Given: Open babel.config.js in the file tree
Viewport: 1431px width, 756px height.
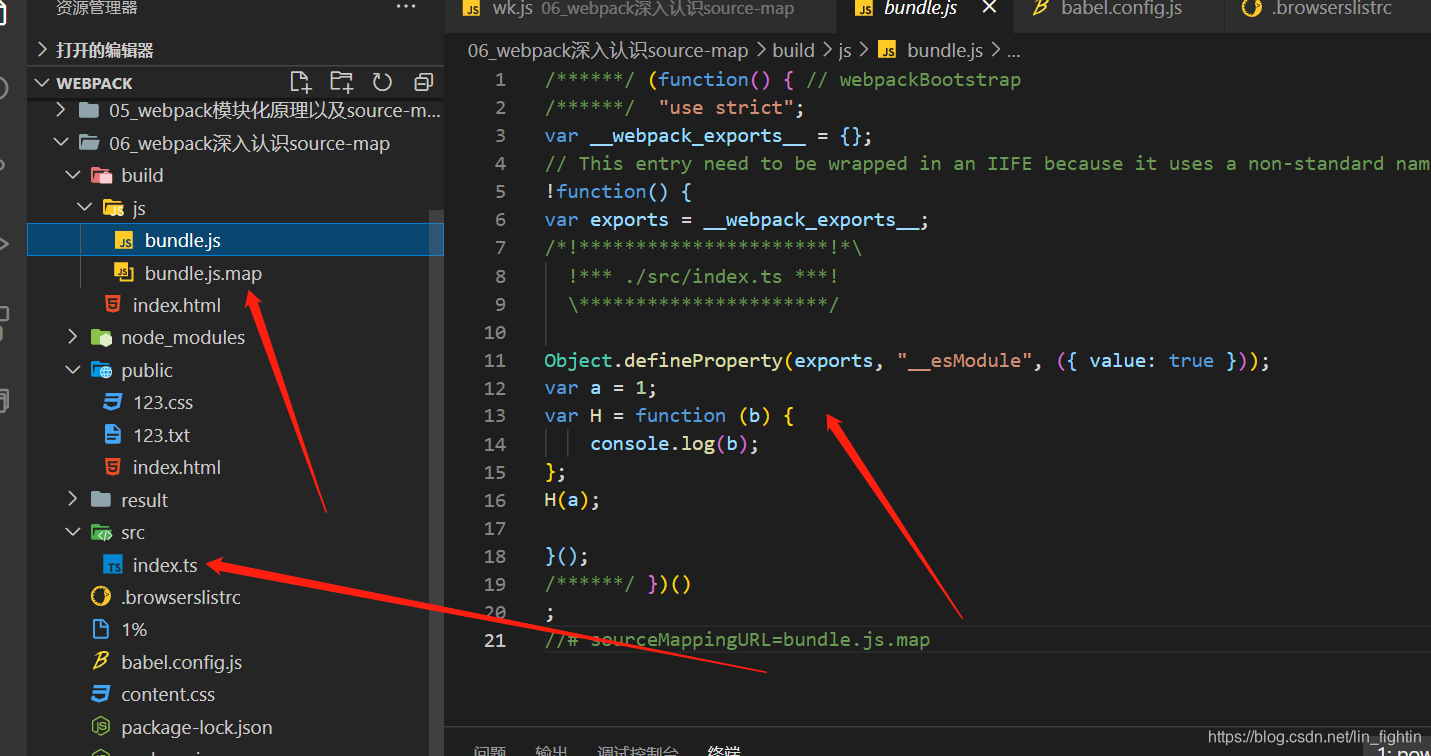Looking at the screenshot, I should click(x=181, y=662).
